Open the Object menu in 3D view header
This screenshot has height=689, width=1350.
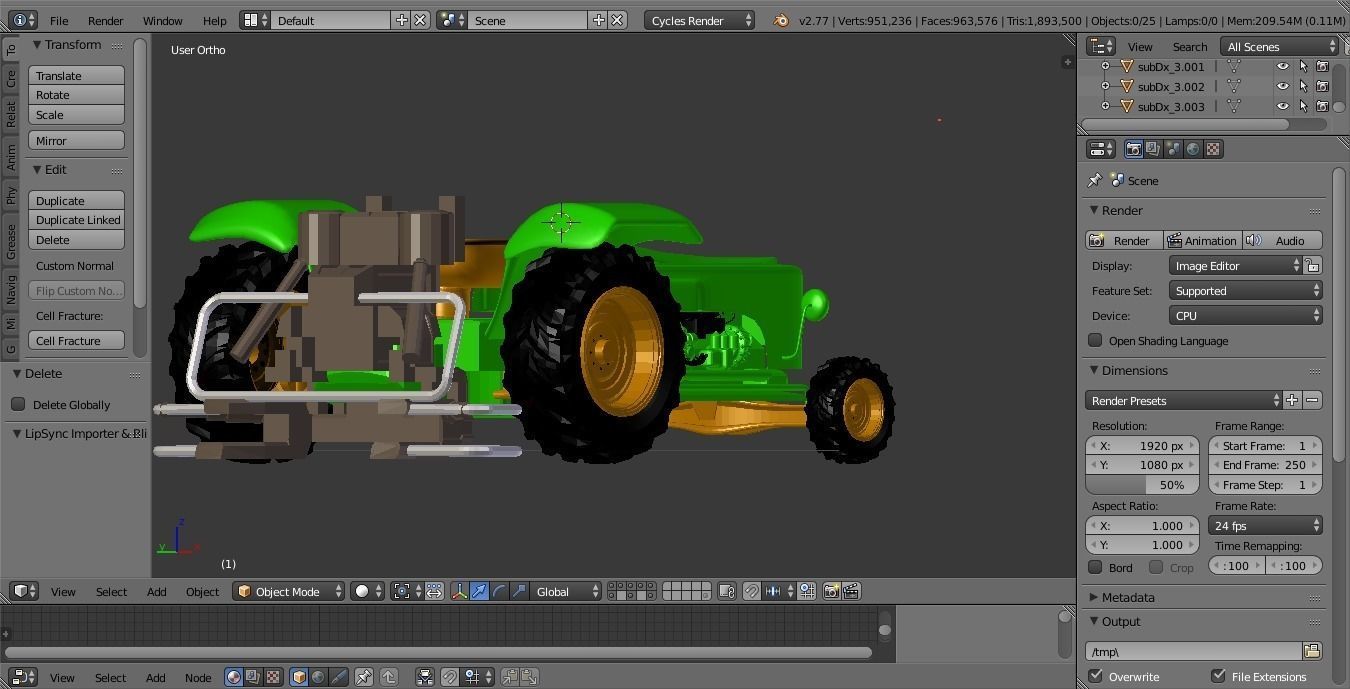pos(202,591)
